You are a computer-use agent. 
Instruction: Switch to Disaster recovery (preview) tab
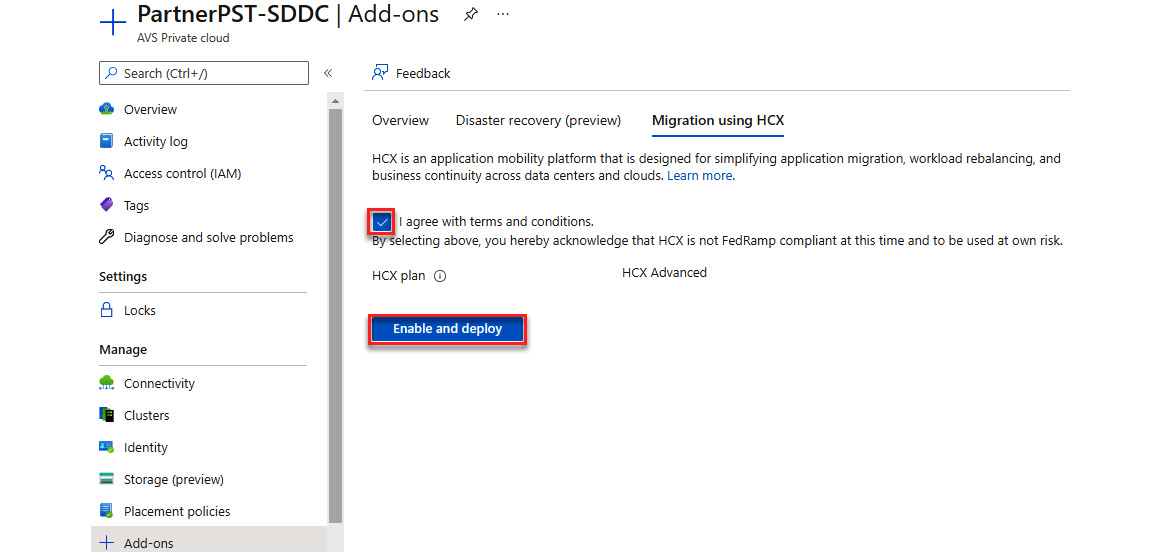(538, 120)
